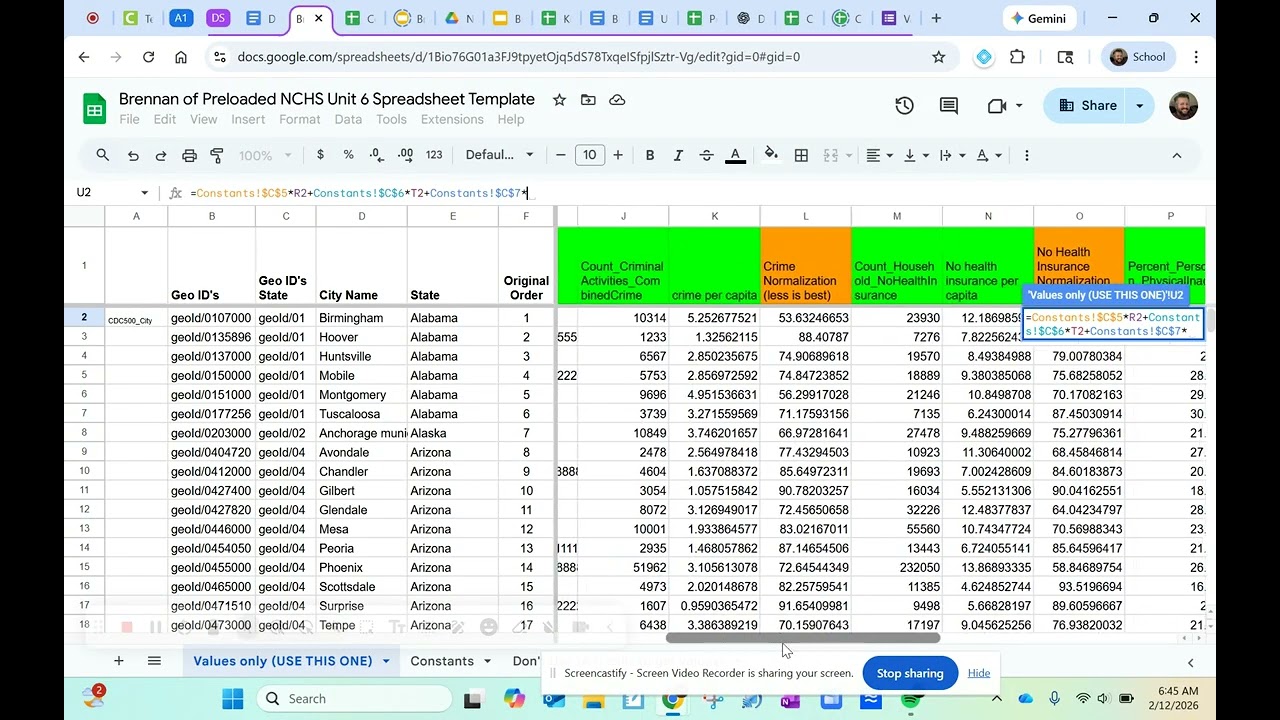
Task: Open the Help menu
Action: [x=511, y=119]
